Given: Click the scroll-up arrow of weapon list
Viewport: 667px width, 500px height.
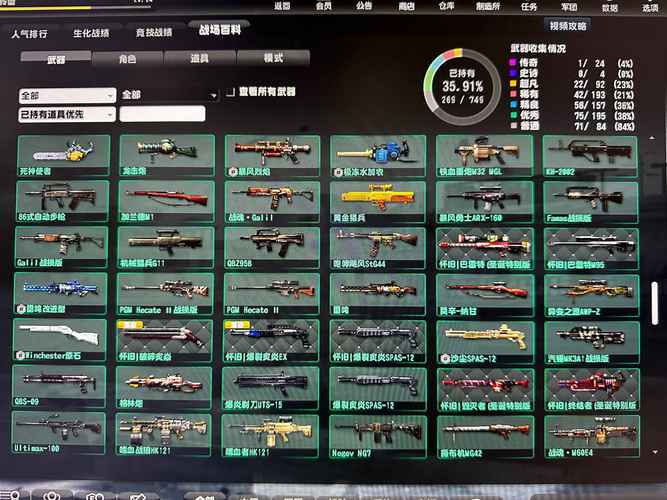Looking at the screenshot, I should tap(653, 138).
